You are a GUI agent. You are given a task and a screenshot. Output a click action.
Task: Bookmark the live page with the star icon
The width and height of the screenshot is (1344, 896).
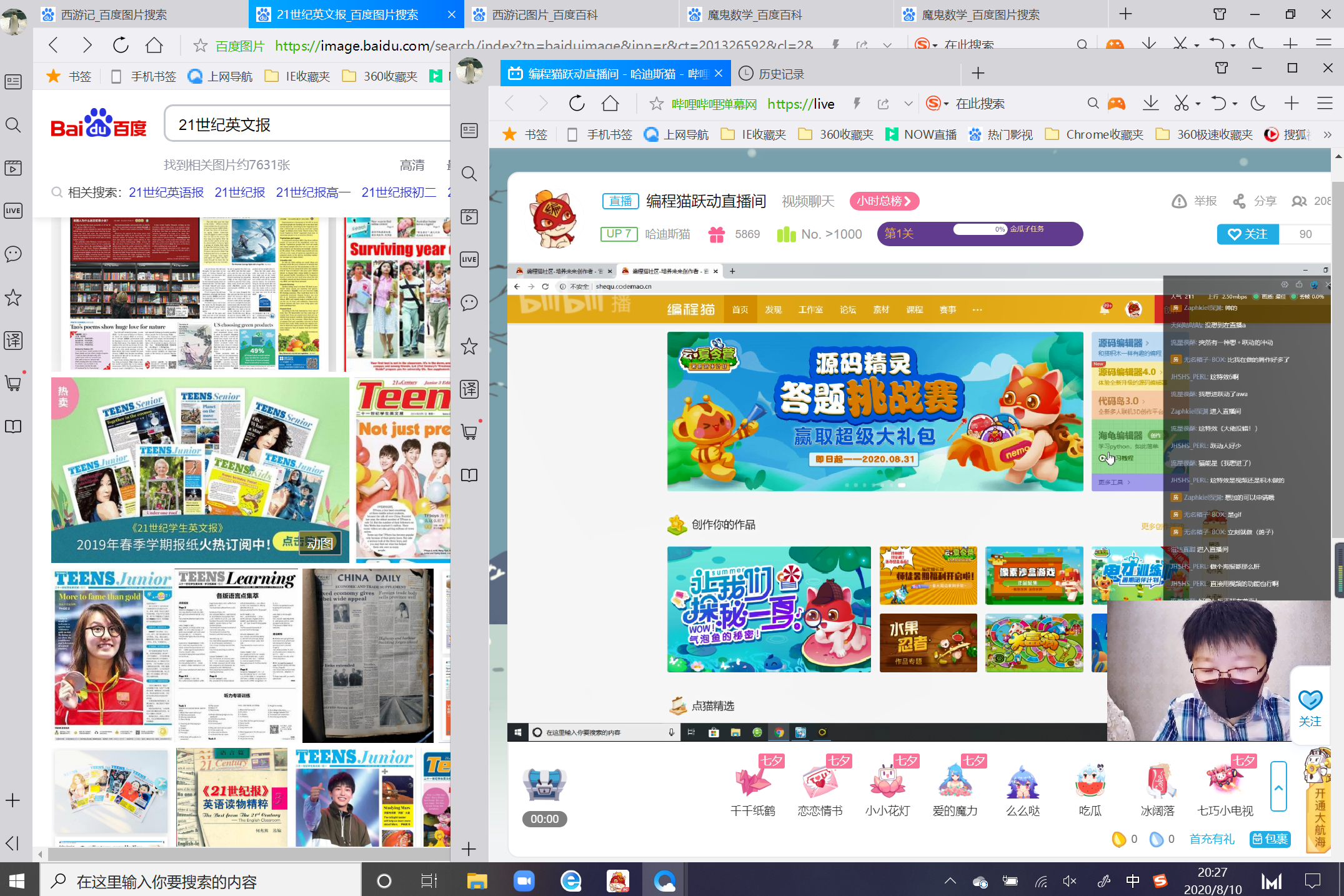pyautogui.click(x=656, y=104)
